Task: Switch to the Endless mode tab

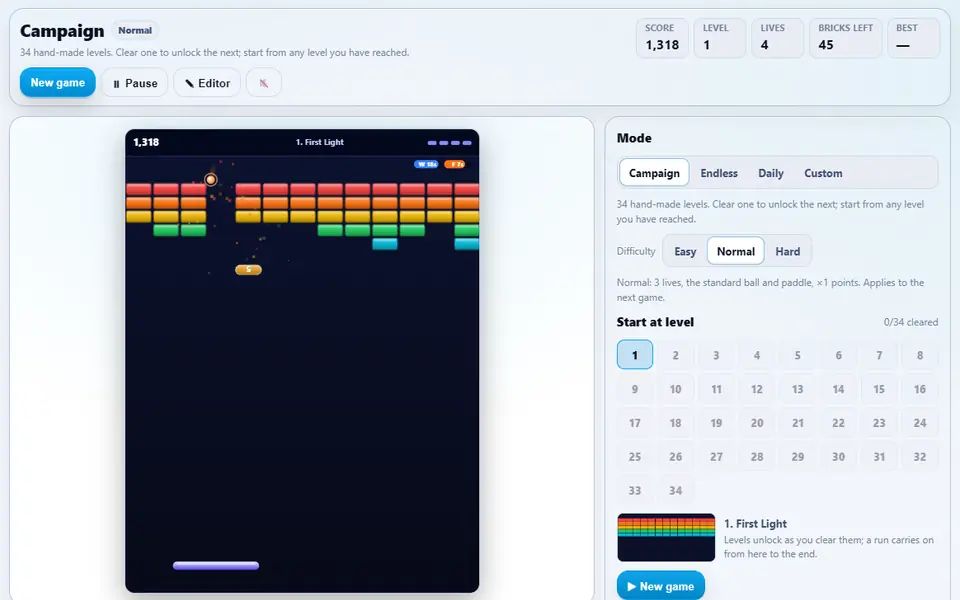Action: pos(719,173)
